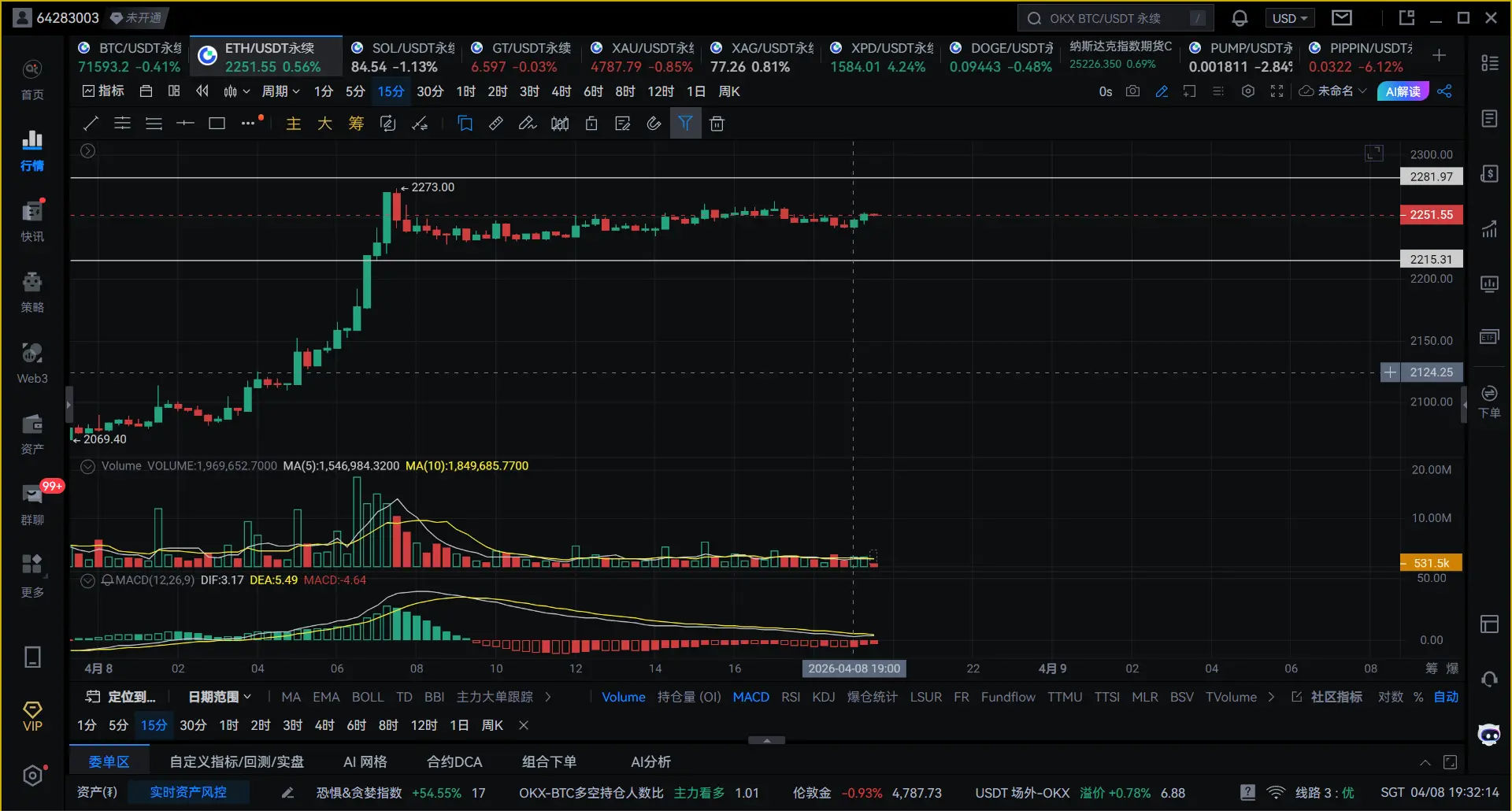Collapse the bottom panel chevron
This screenshot has width=1512, height=811.
[x=1425, y=762]
